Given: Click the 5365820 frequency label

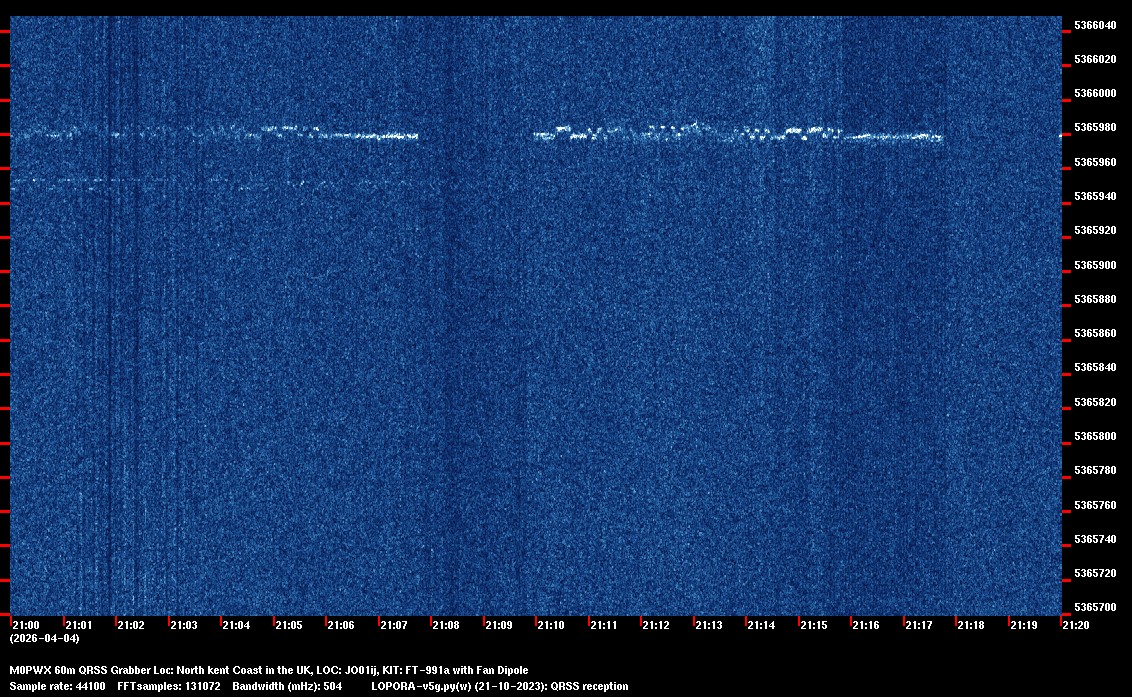Looking at the screenshot, I should [x=1094, y=402].
